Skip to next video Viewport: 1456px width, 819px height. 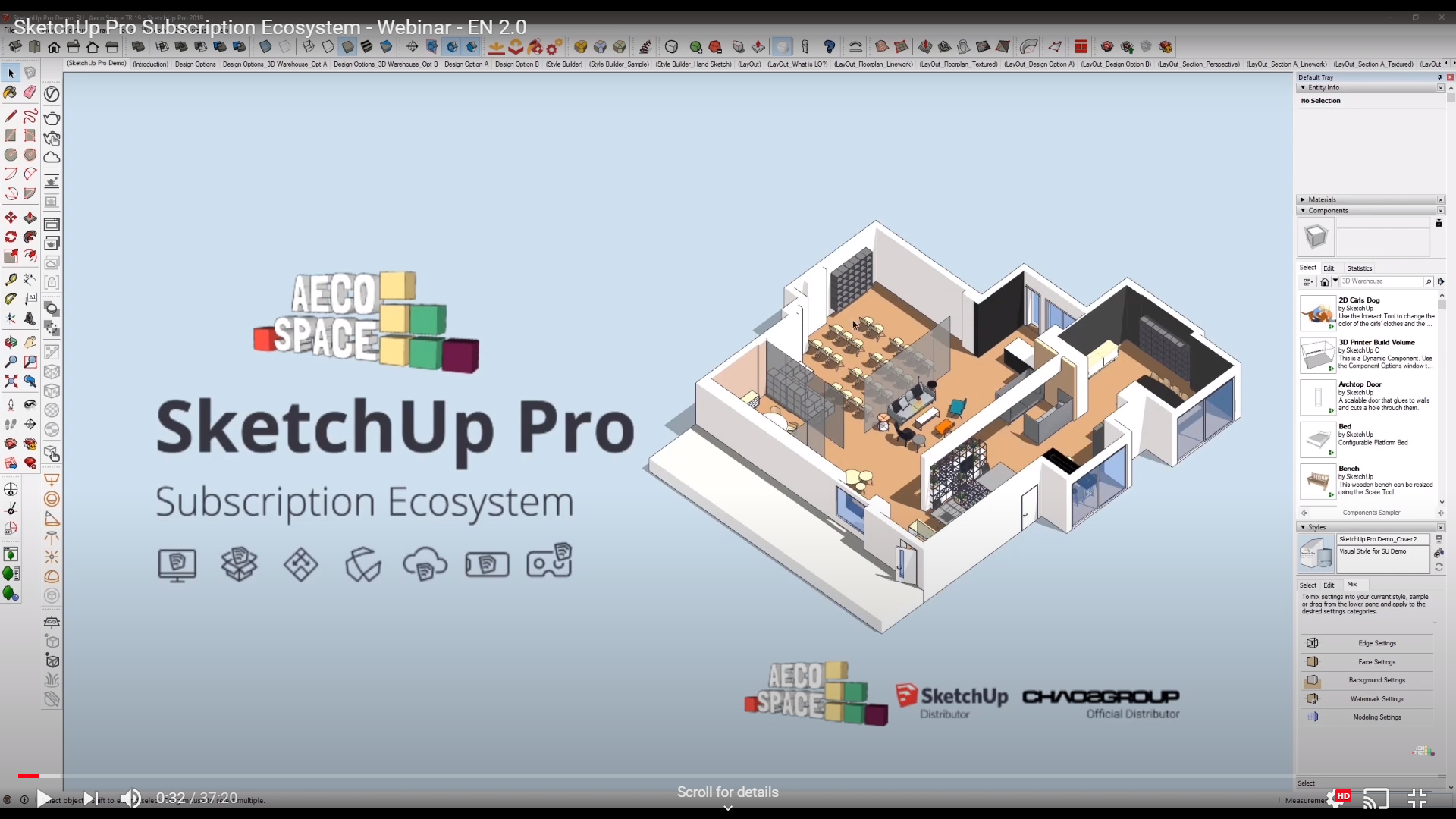(x=90, y=799)
